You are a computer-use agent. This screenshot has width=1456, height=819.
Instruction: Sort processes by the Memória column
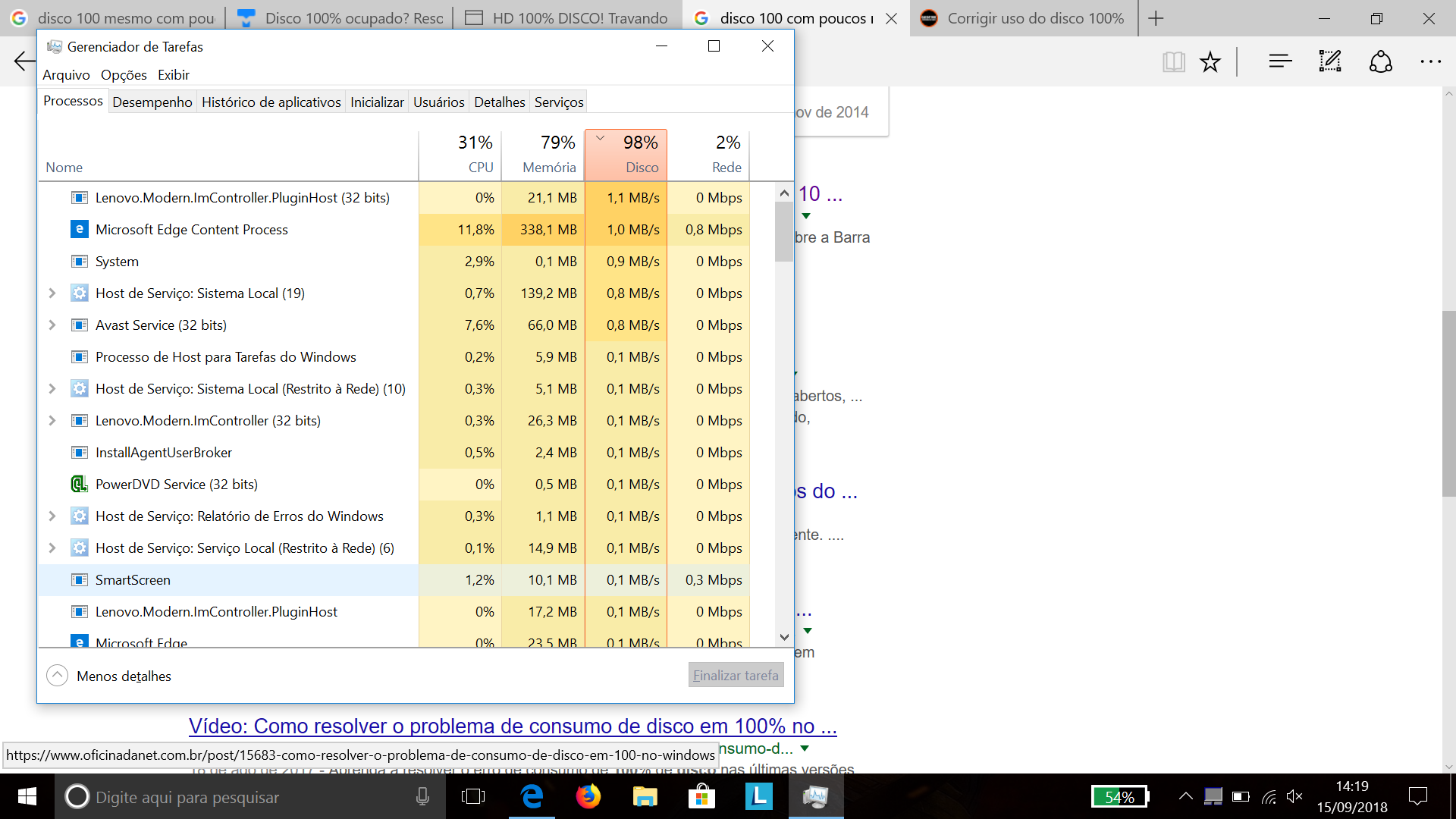click(543, 155)
